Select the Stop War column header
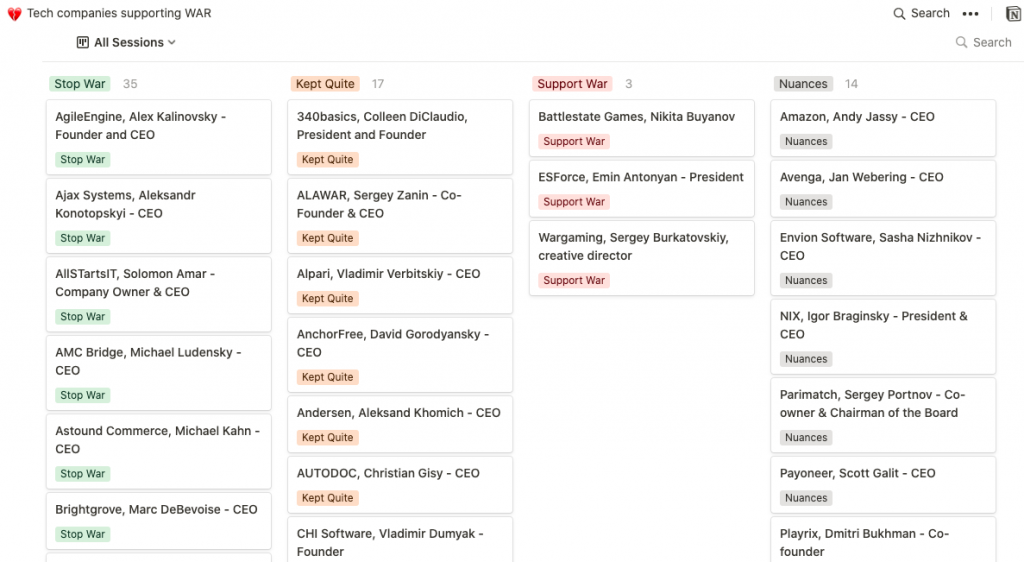The width and height of the screenshot is (1024, 562). (x=80, y=84)
